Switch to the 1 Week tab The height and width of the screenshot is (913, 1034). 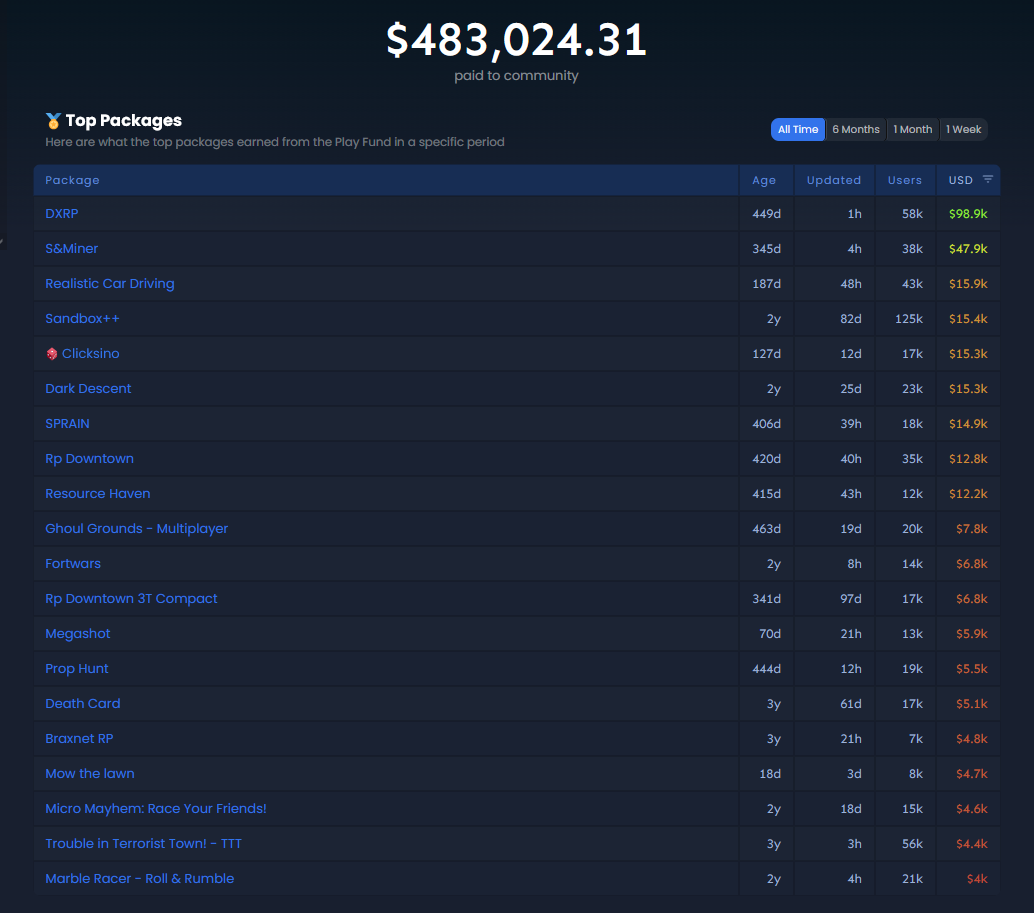point(963,129)
